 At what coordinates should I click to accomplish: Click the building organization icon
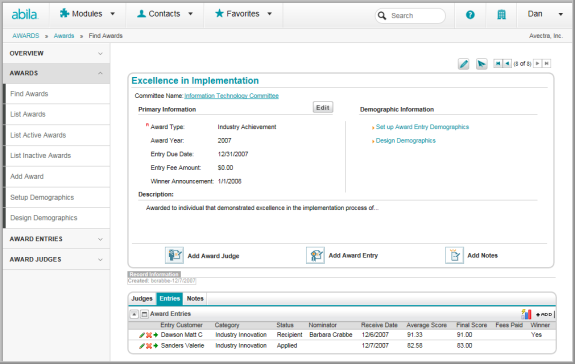click(501, 15)
